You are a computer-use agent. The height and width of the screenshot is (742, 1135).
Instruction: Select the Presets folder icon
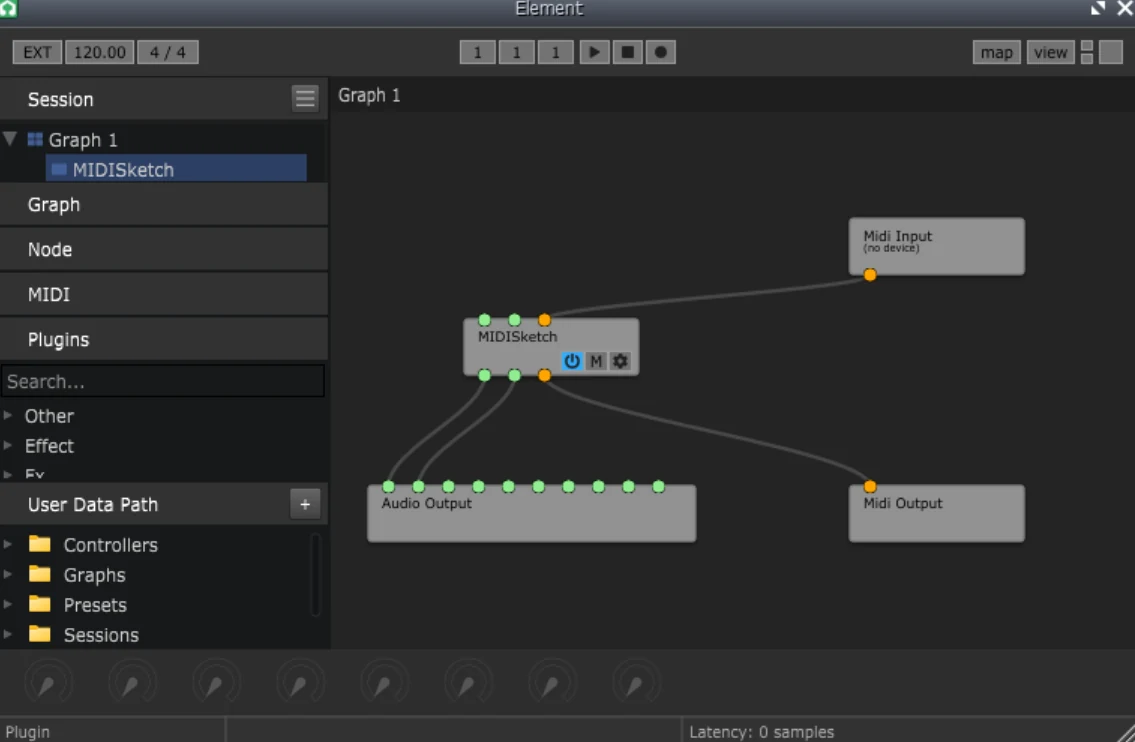point(40,604)
